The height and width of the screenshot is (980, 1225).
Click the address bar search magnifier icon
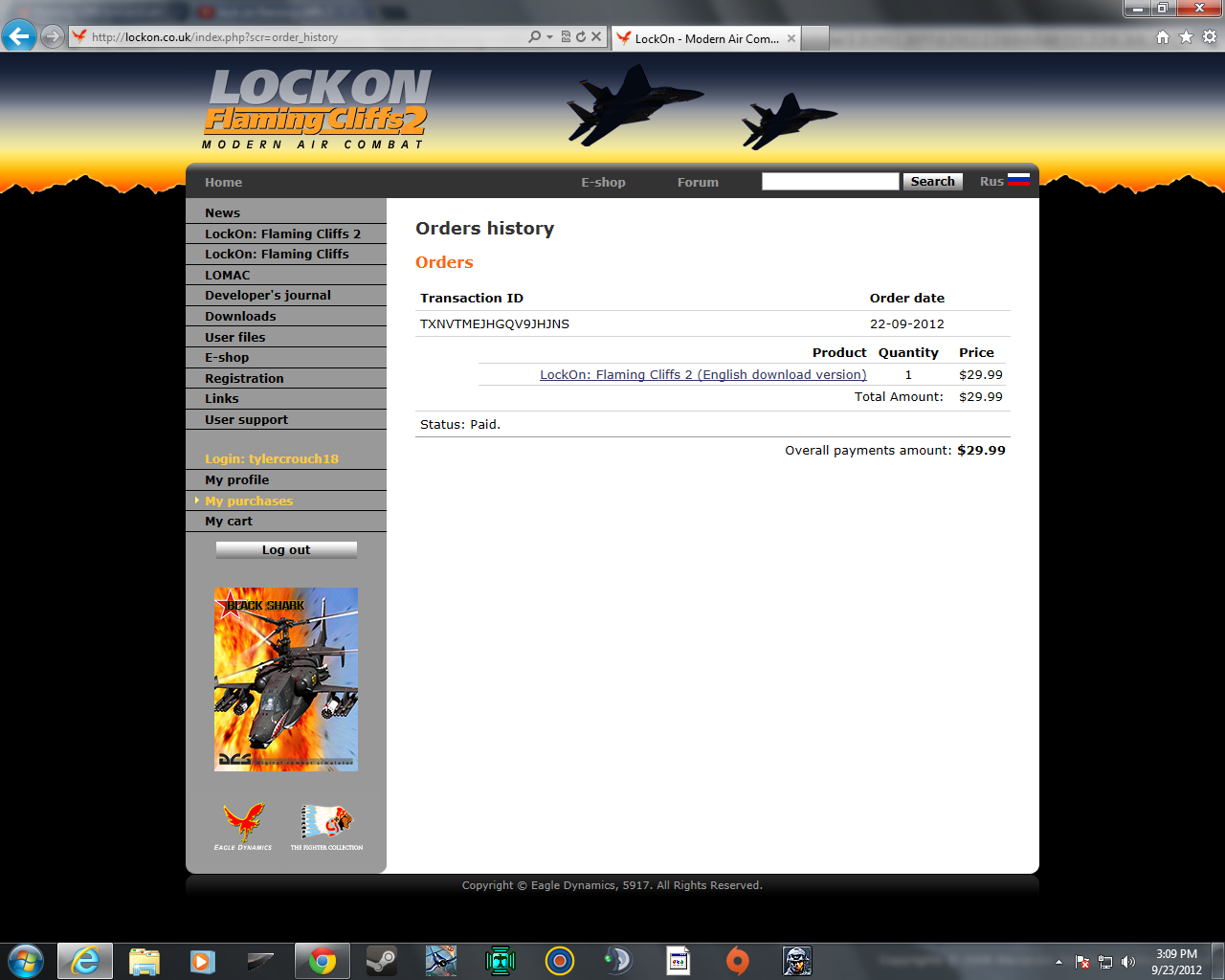click(x=534, y=36)
